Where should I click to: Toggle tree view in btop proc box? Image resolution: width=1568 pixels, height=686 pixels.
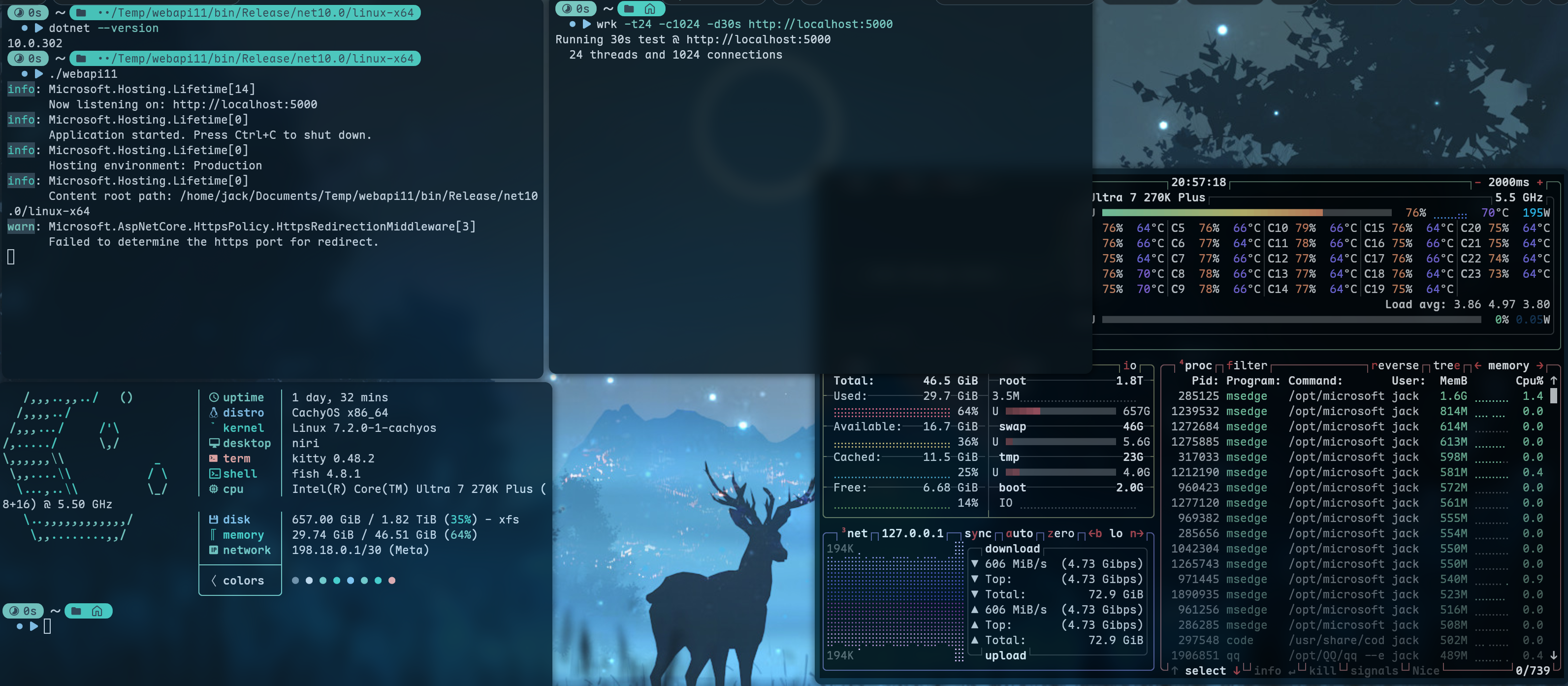pos(1446,365)
